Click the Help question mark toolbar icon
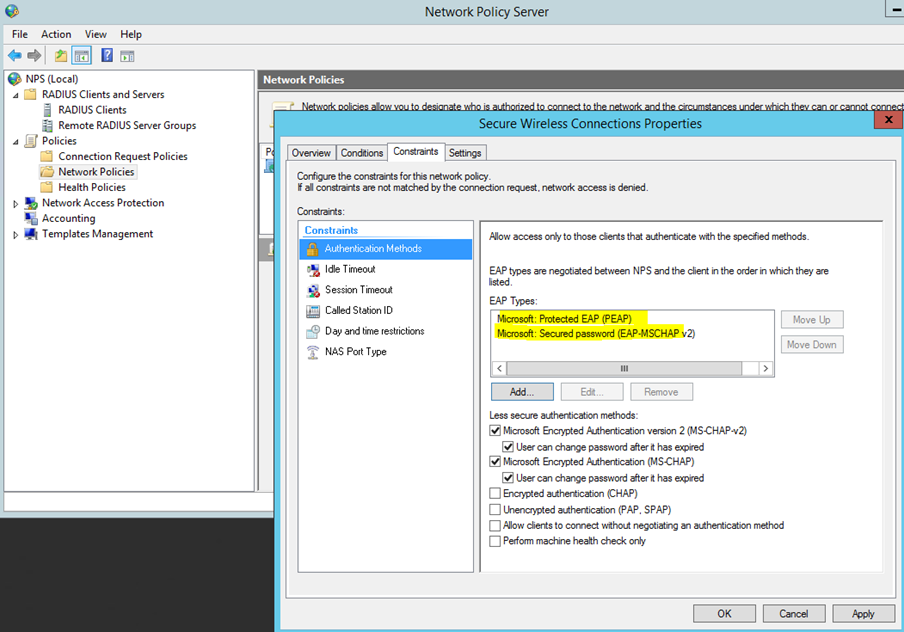The image size is (904, 632). tap(106, 56)
